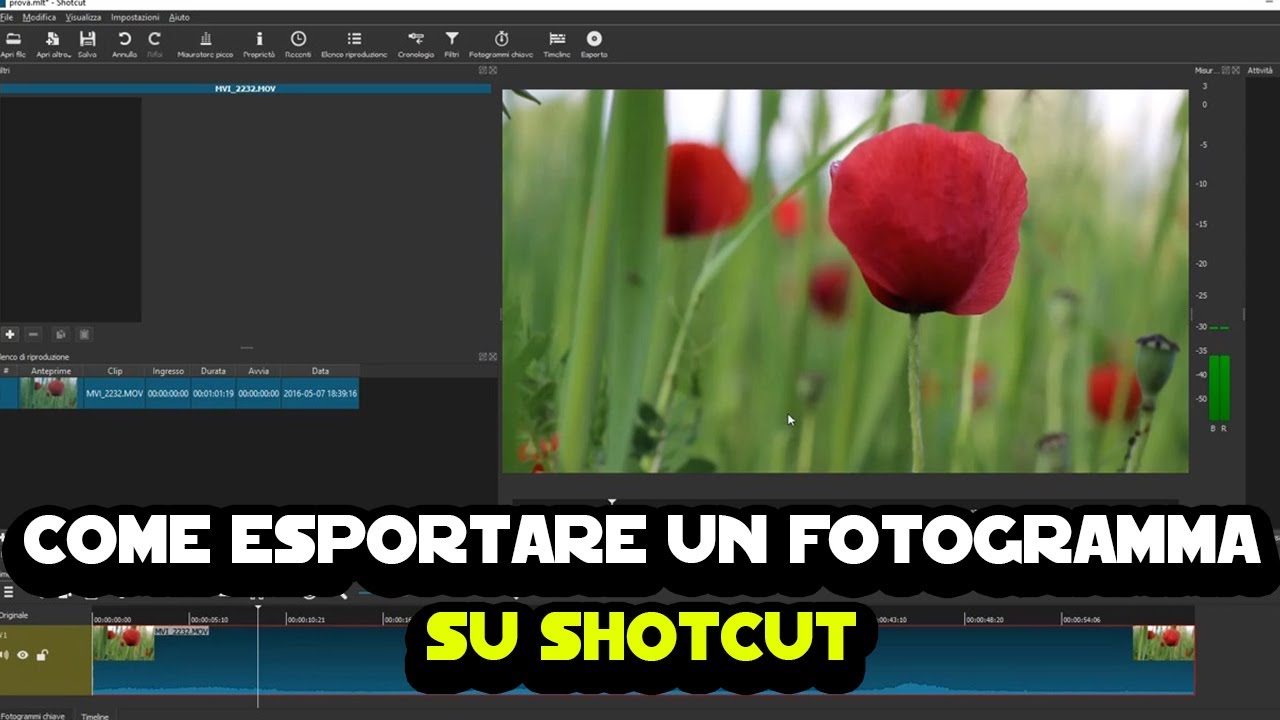Open the Misuratore picco audio meter
The width and height of the screenshot is (1280, 720).
(205, 44)
